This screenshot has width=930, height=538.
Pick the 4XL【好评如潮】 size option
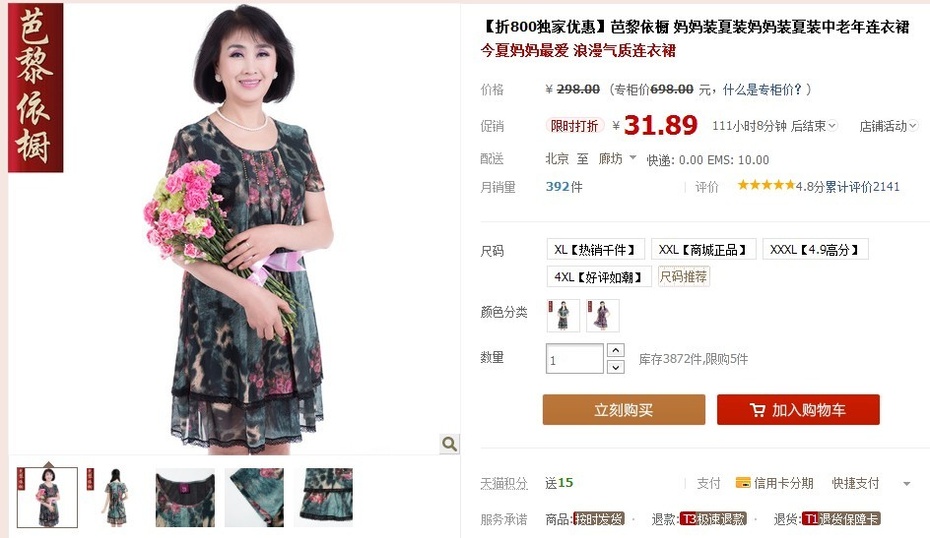tap(598, 277)
